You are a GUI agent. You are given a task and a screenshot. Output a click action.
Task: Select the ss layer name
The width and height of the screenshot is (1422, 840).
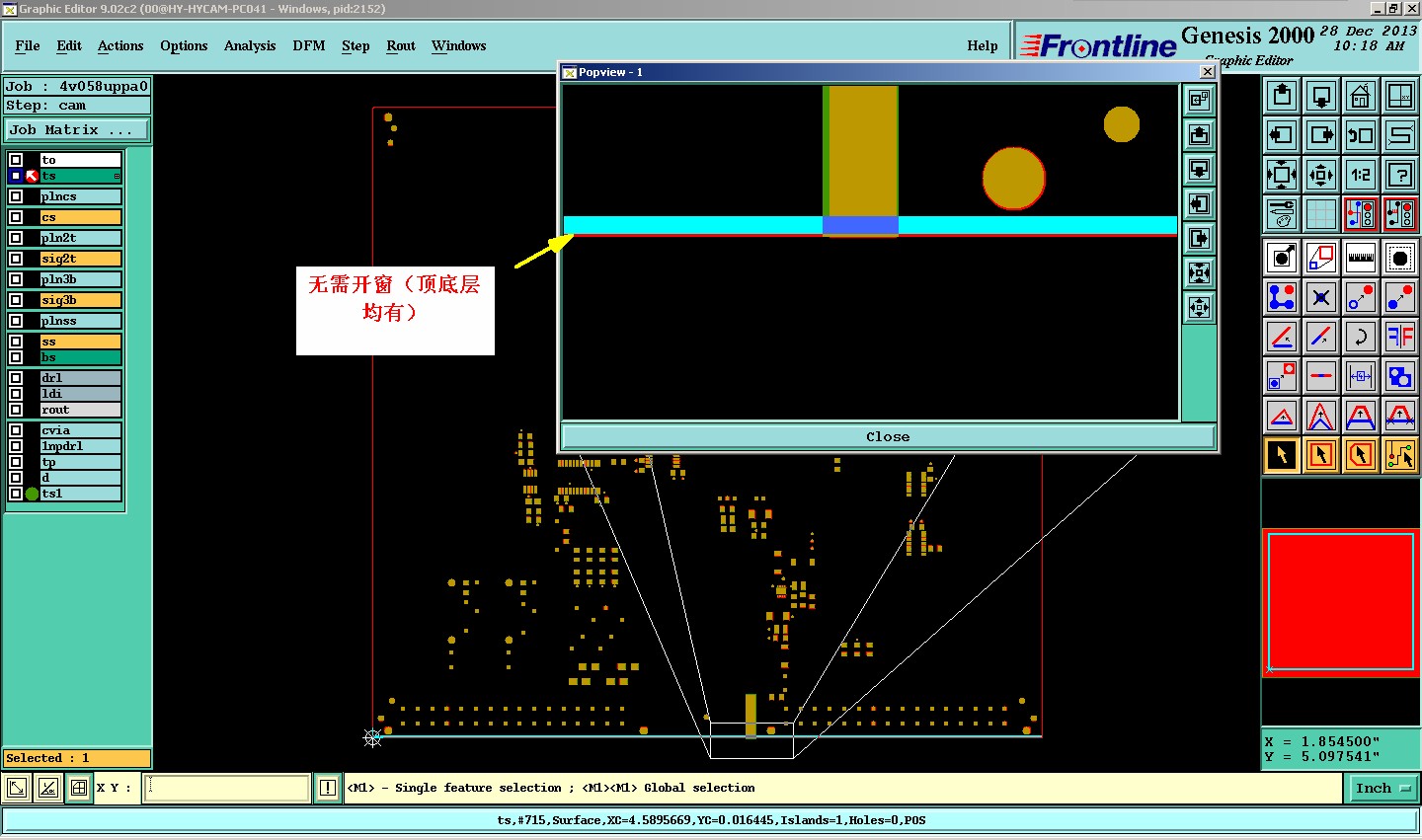pyautogui.click(x=81, y=342)
